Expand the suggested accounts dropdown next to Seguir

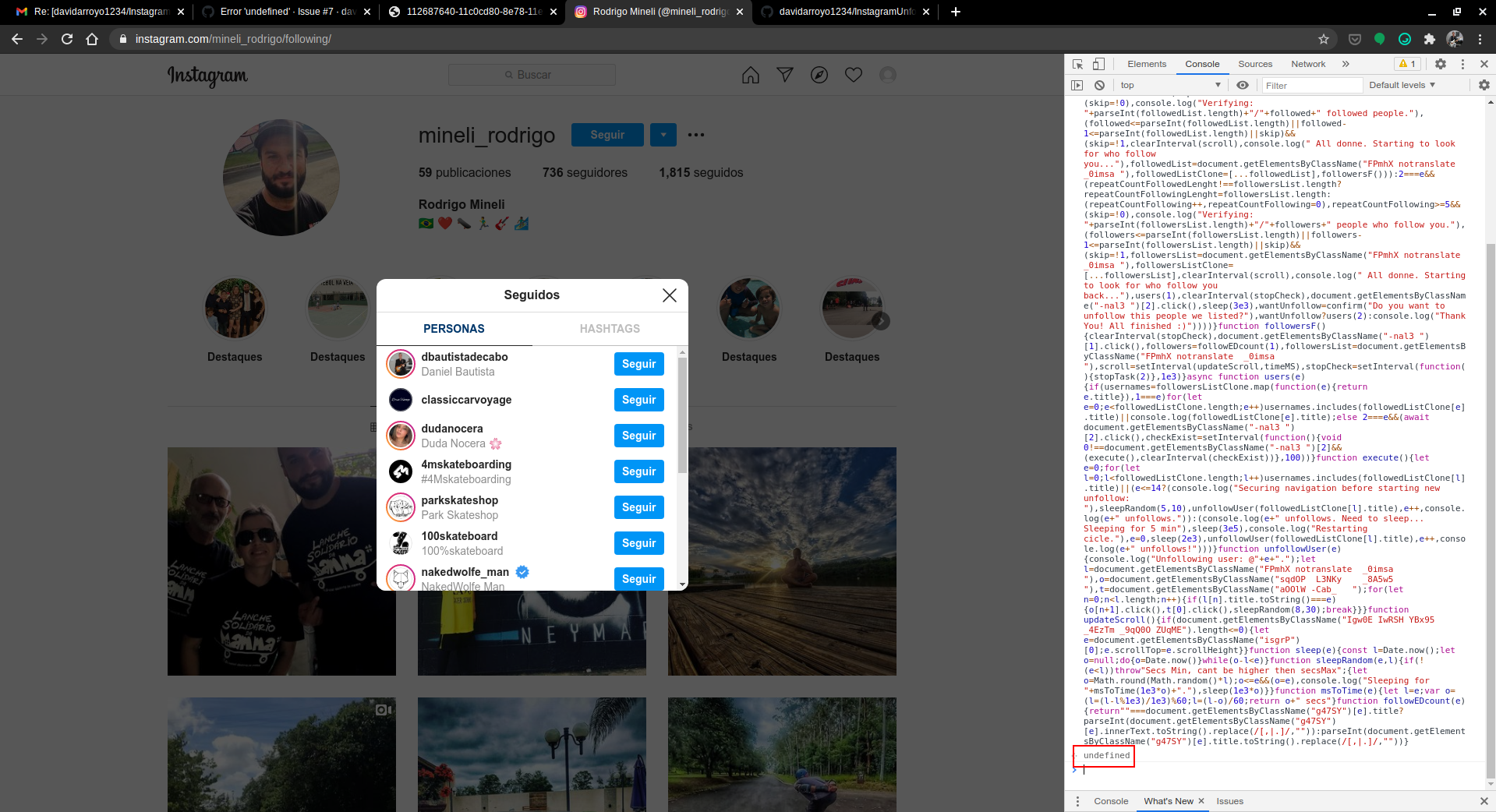point(663,135)
